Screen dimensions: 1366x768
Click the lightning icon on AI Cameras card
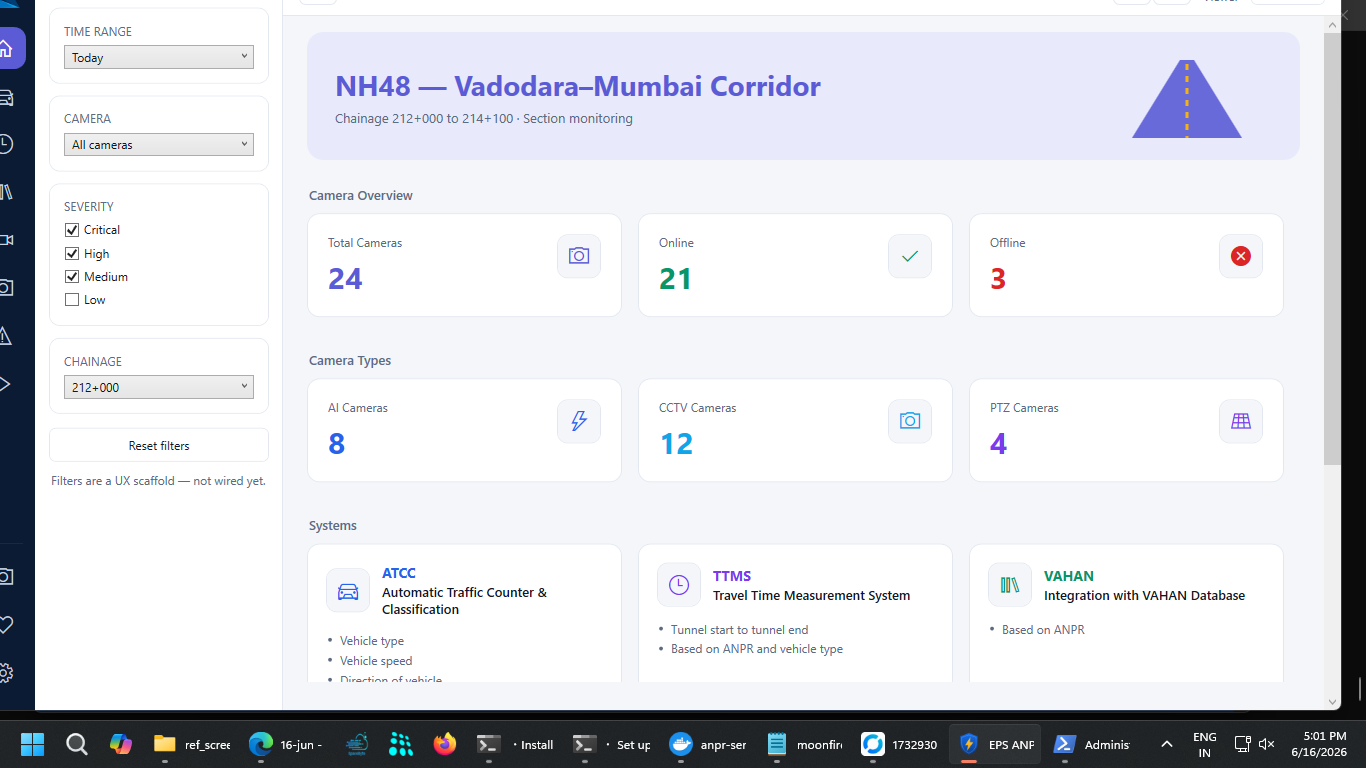pyautogui.click(x=579, y=421)
